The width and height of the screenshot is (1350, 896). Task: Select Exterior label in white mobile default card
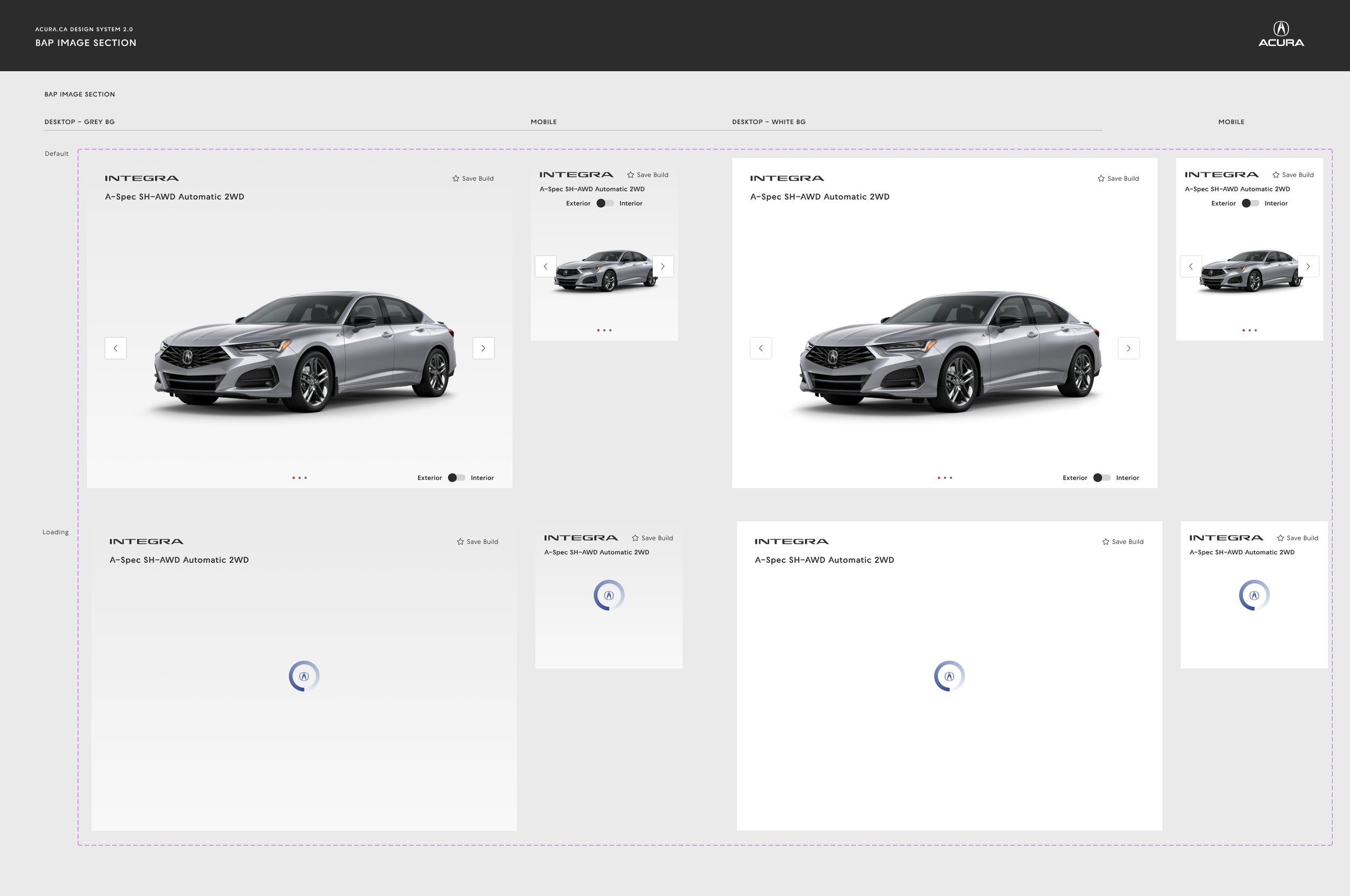coord(1223,203)
